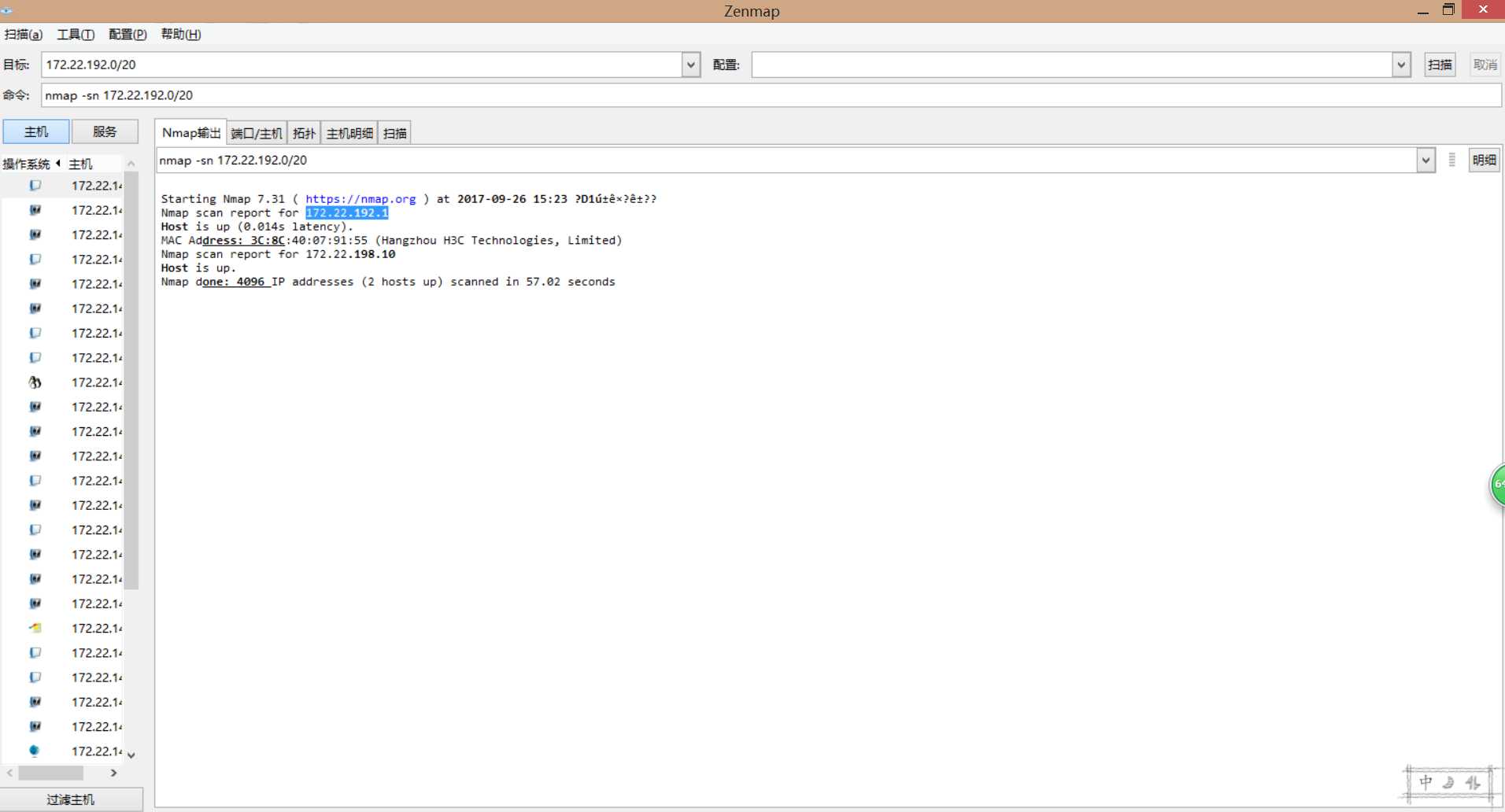1505x812 pixels.
Task: Switch to the 端口/主机 tab
Action: (x=257, y=133)
